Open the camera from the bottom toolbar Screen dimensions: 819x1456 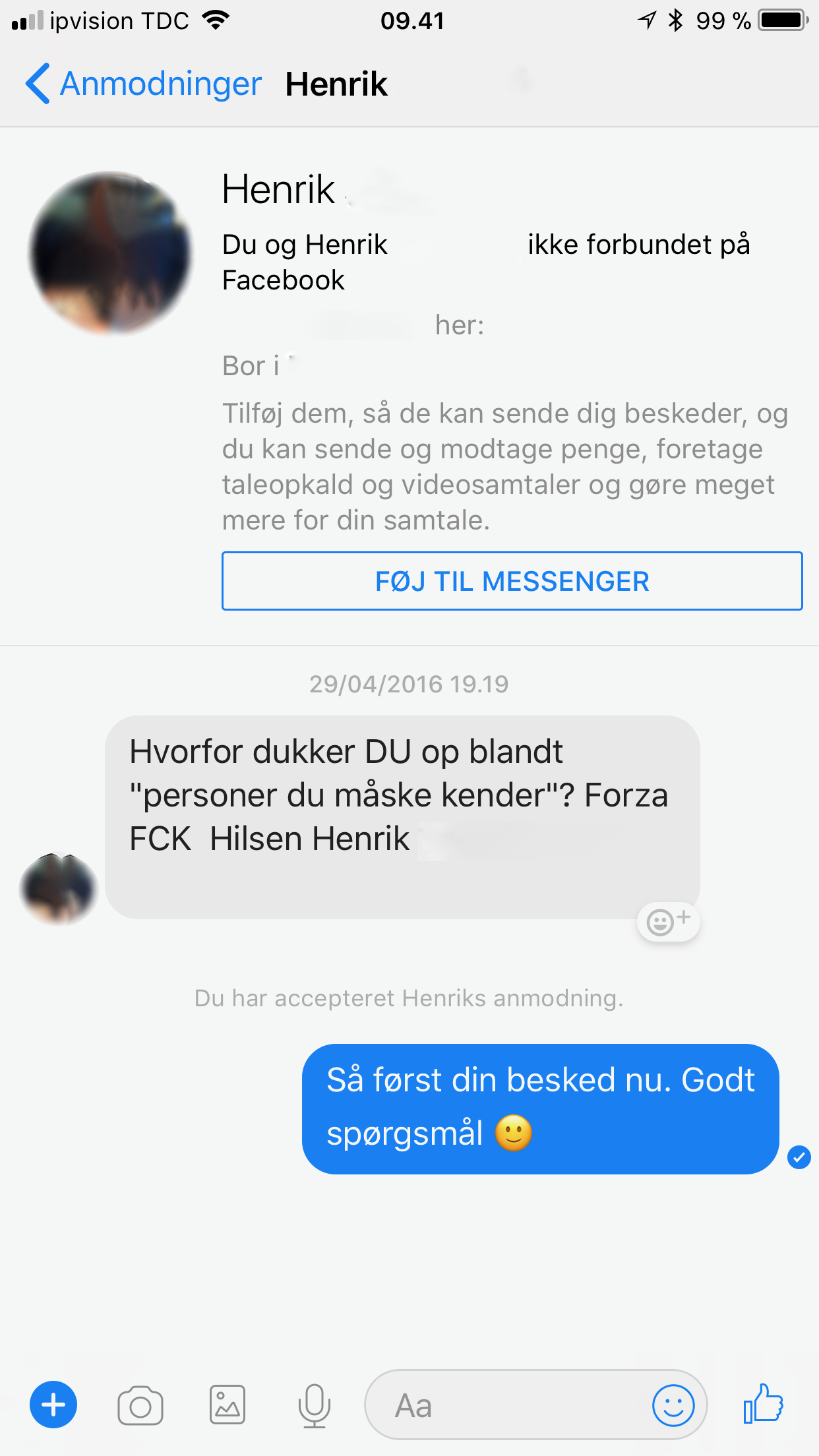pos(140,1405)
